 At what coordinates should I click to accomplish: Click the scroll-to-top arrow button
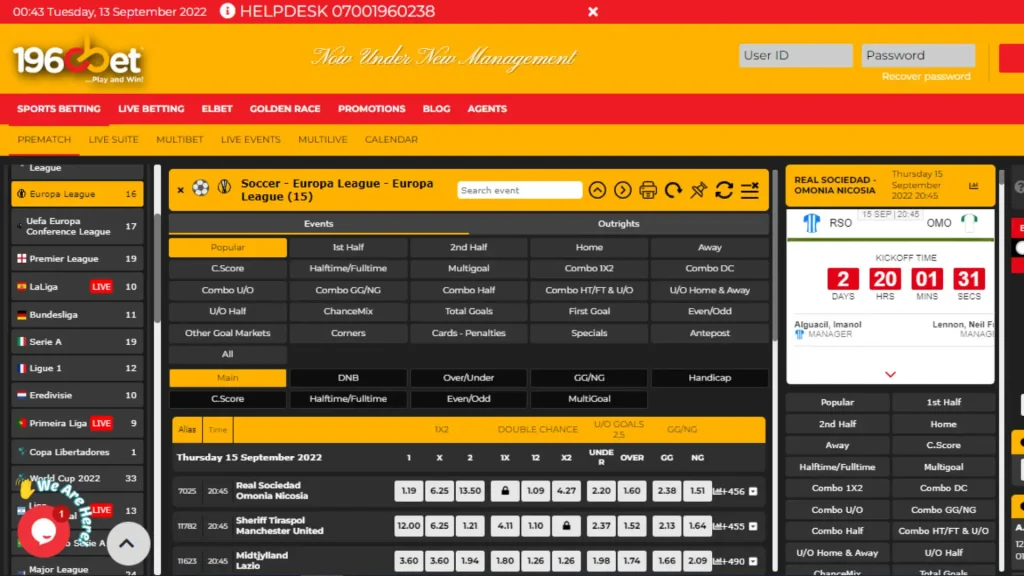pos(127,543)
